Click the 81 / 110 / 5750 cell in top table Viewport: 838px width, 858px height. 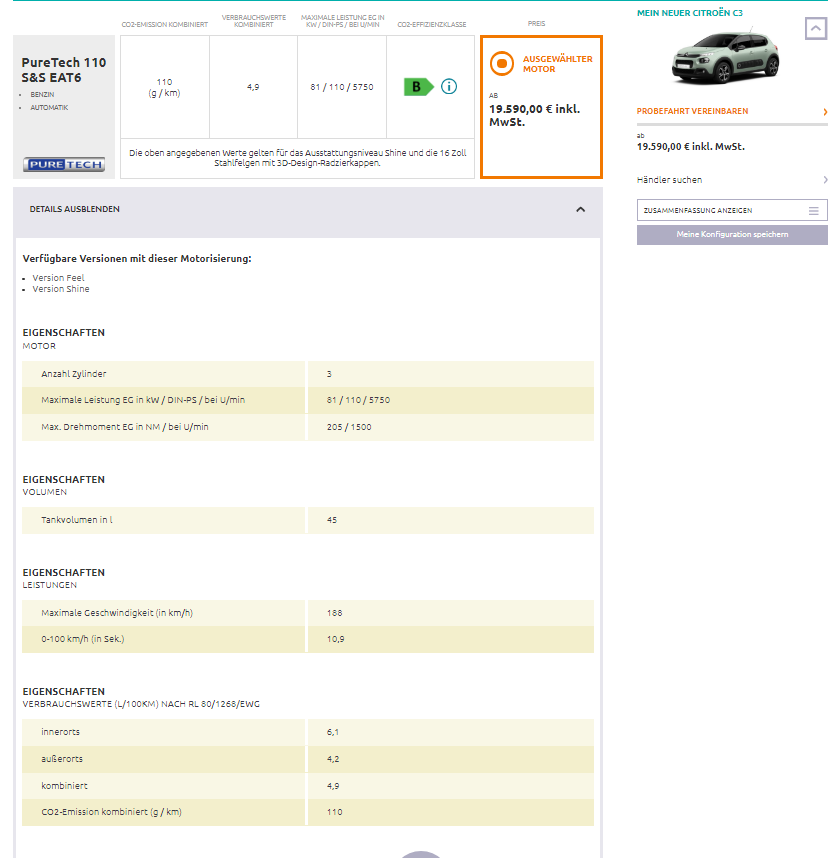[342, 87]
